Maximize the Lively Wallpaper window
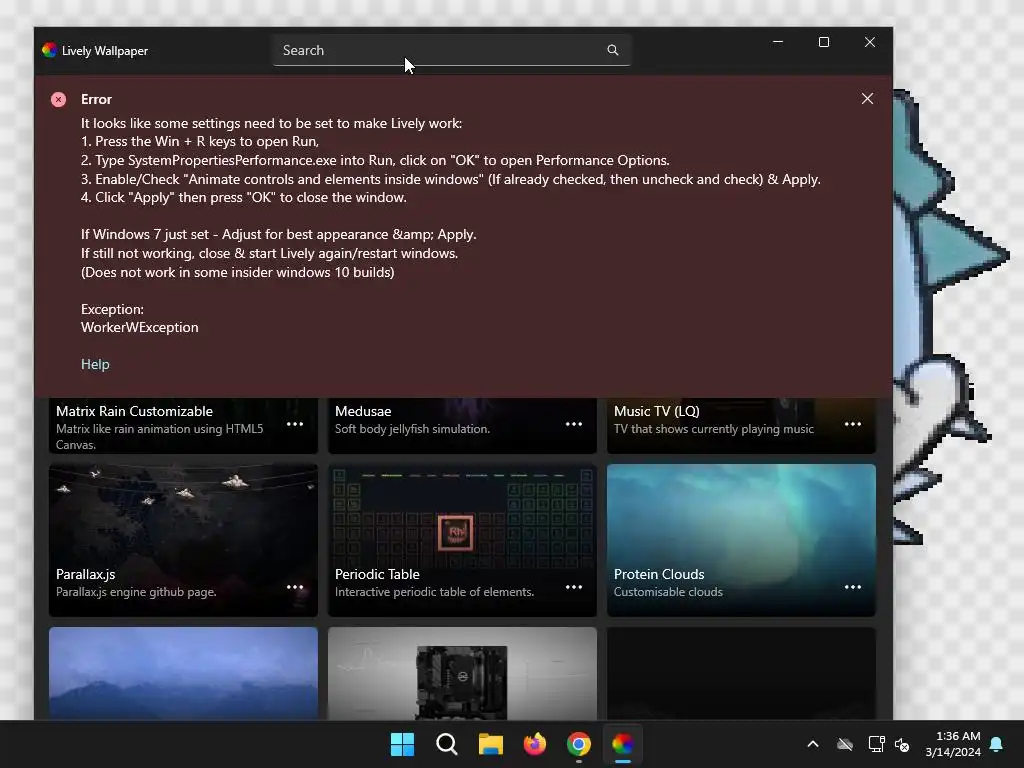The height and width of the screenshot is (768, 1024). pos(824,42)
